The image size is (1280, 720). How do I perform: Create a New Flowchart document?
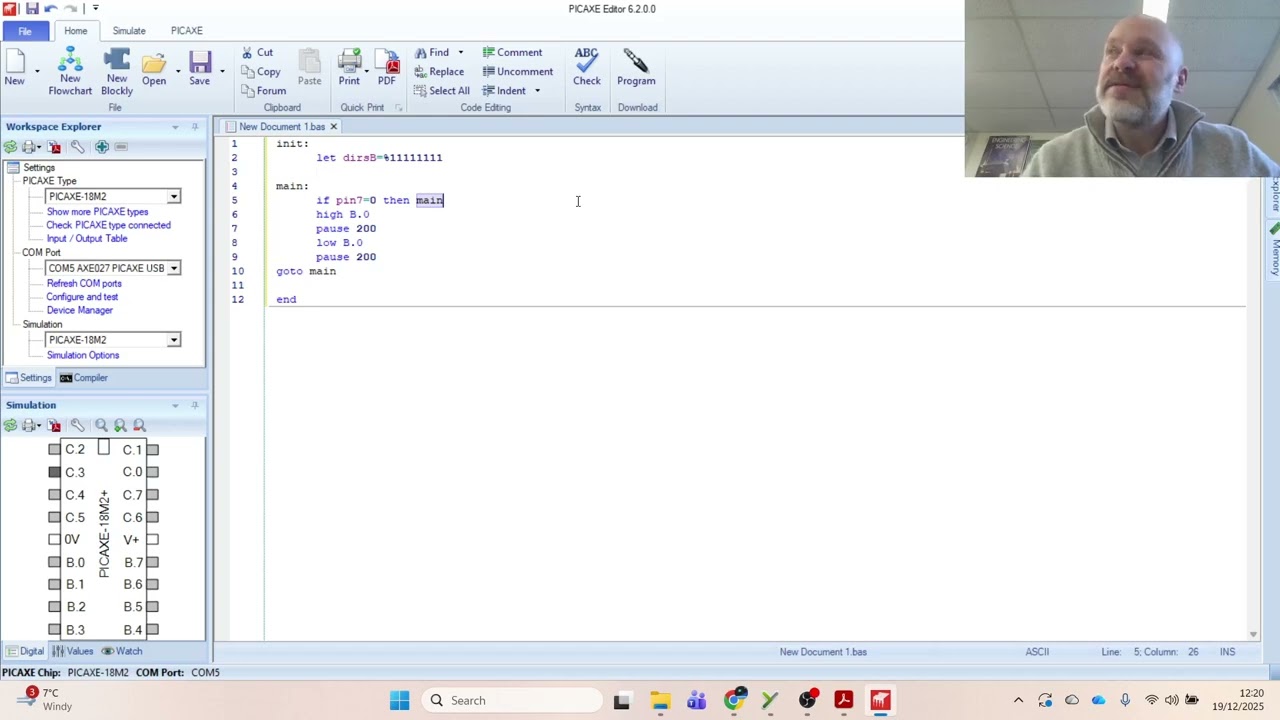click(x=70, y=73)
